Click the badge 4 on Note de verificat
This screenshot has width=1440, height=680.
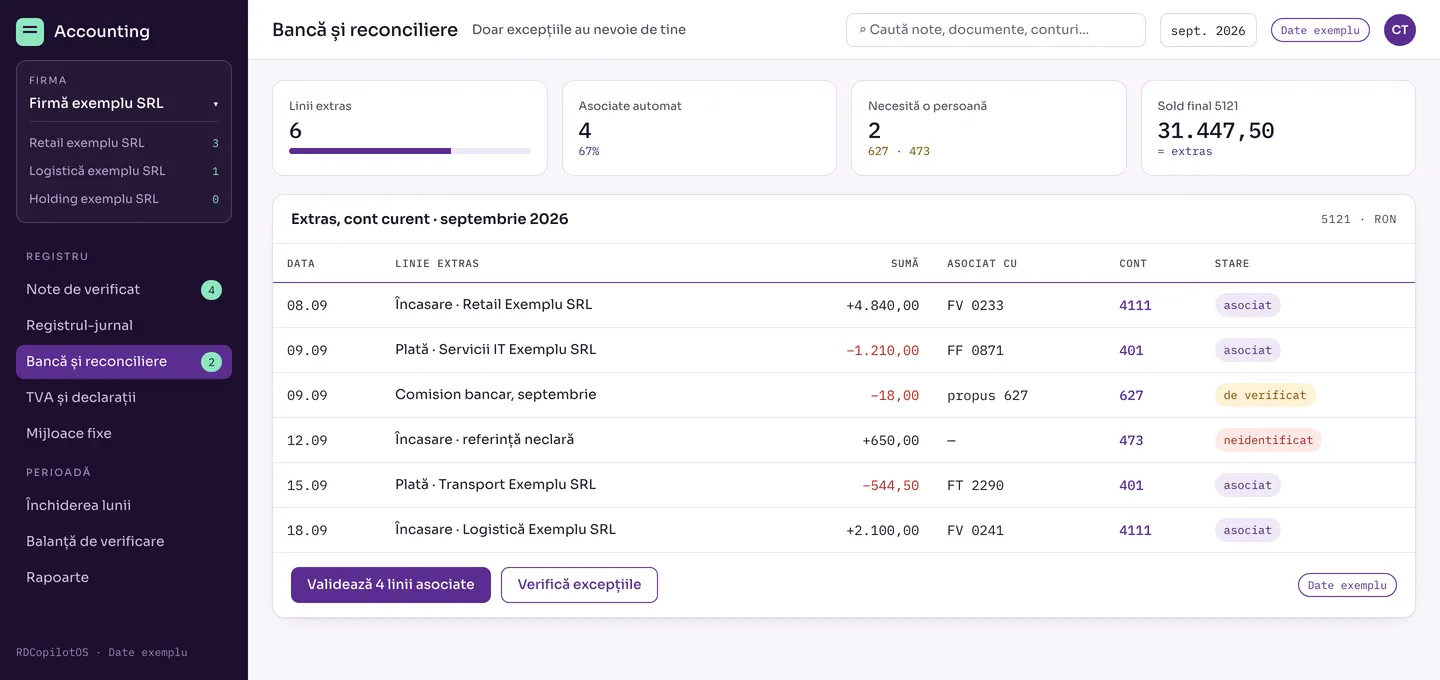(211, 290)
